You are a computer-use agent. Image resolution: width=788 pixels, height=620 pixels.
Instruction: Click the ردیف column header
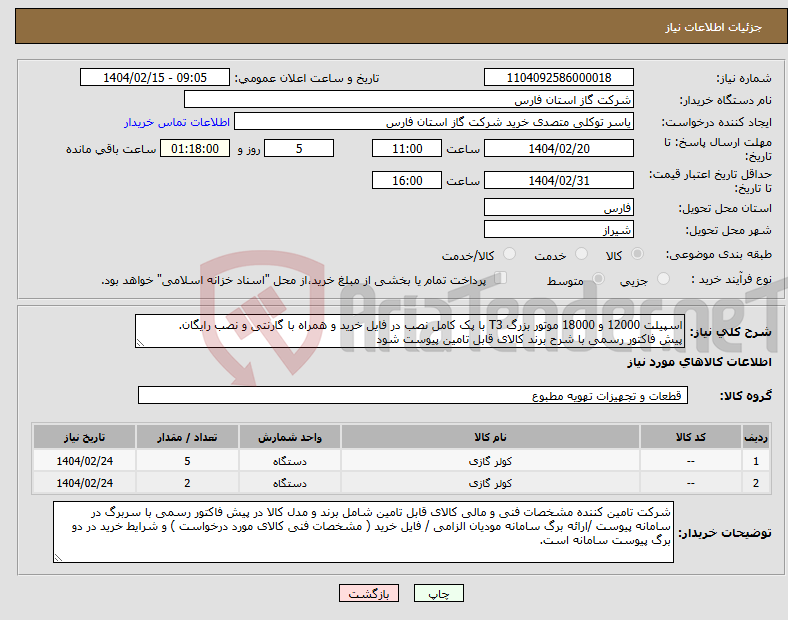756,437
